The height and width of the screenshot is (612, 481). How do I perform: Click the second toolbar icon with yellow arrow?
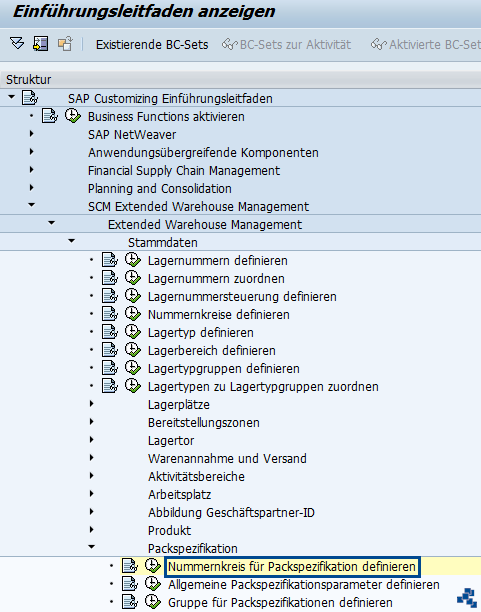tap(41, 43)
